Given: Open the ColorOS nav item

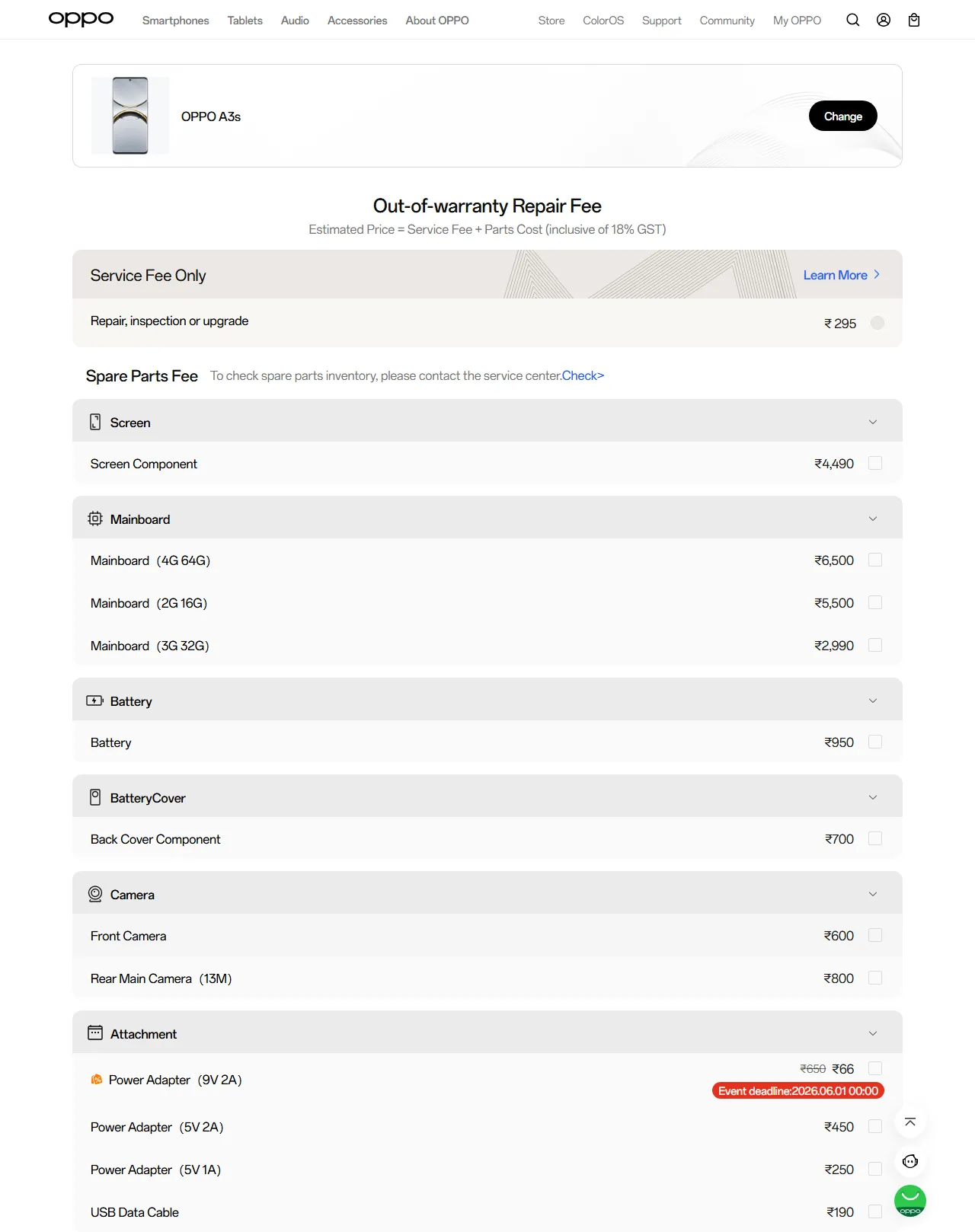Looking at the screenshot, I should (x=603, y=21).
